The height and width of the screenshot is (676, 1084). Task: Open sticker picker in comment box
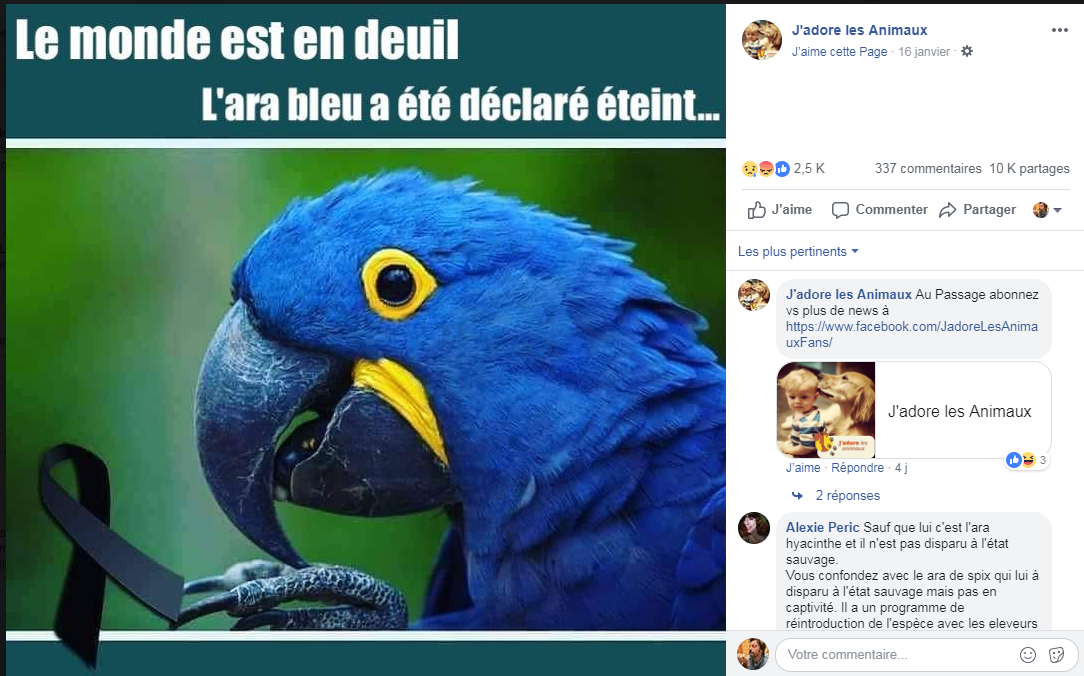1056,655
